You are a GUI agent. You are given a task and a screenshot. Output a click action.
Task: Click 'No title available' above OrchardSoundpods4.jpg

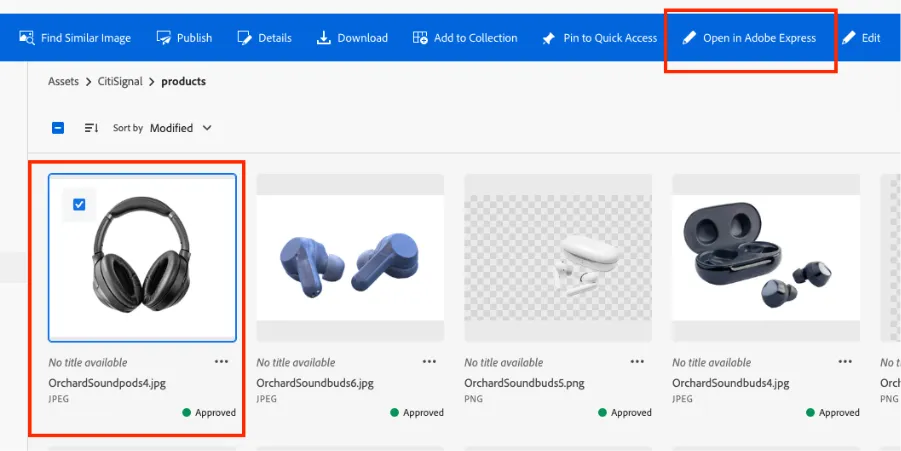(88, 363)
